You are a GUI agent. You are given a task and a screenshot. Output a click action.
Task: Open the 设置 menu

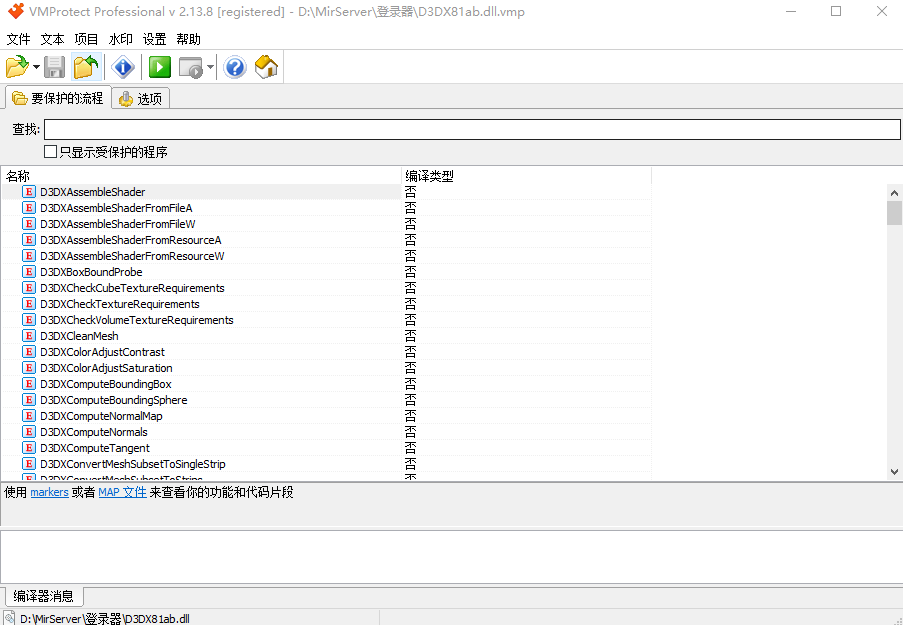(x=154, y=39)
